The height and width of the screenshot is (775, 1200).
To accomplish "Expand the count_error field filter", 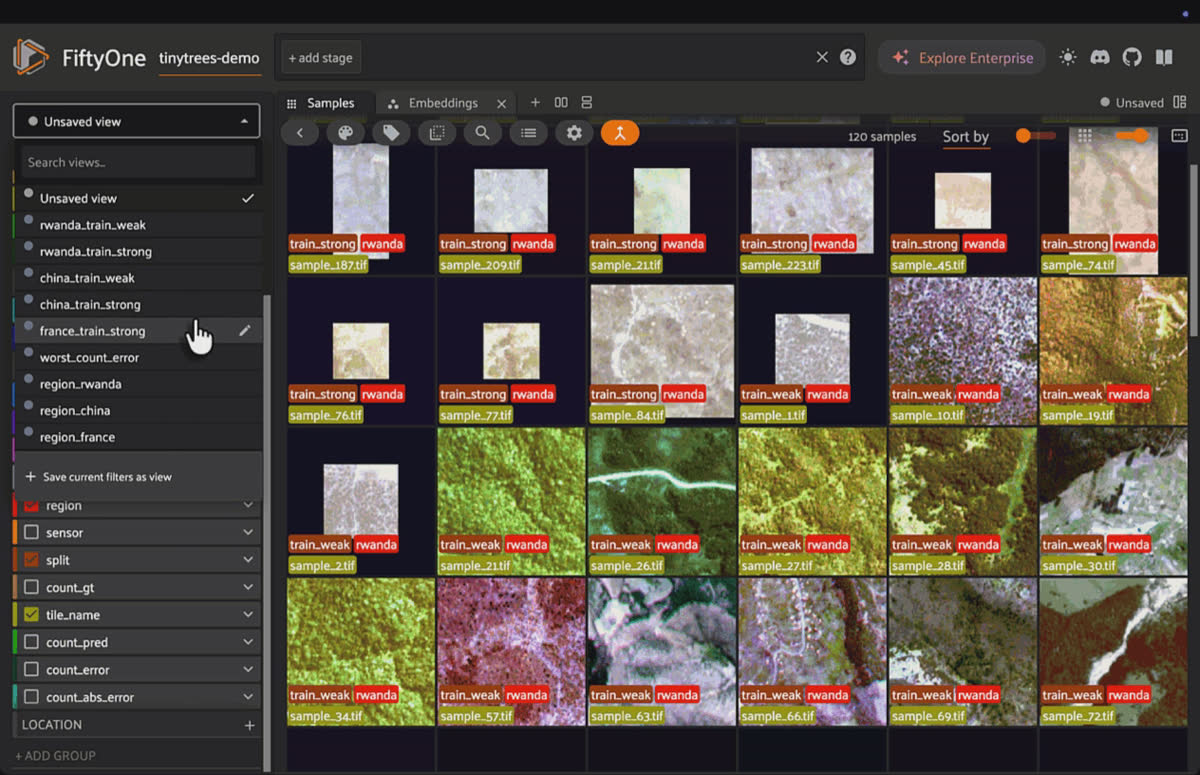I will coord(248,670).
